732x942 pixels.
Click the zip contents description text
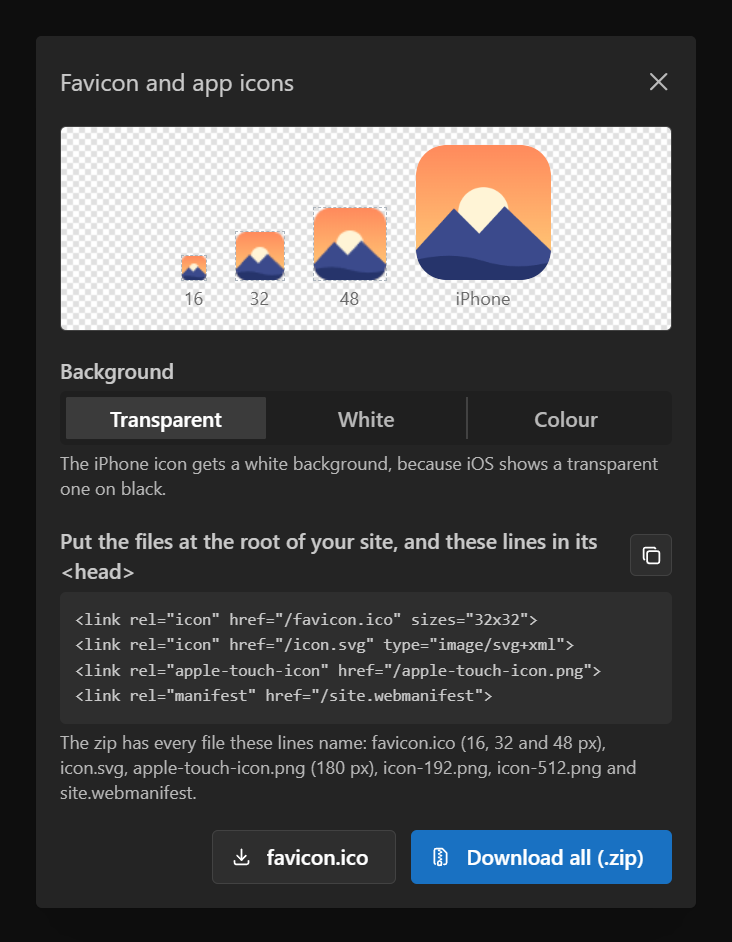pos(349,768)
